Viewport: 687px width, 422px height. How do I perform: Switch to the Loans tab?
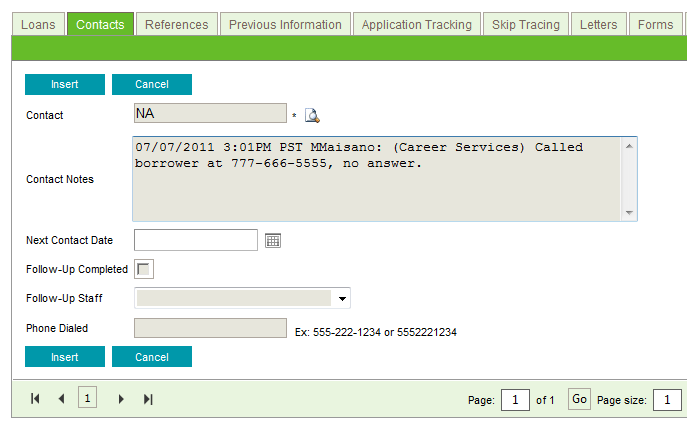pos(38,24)
